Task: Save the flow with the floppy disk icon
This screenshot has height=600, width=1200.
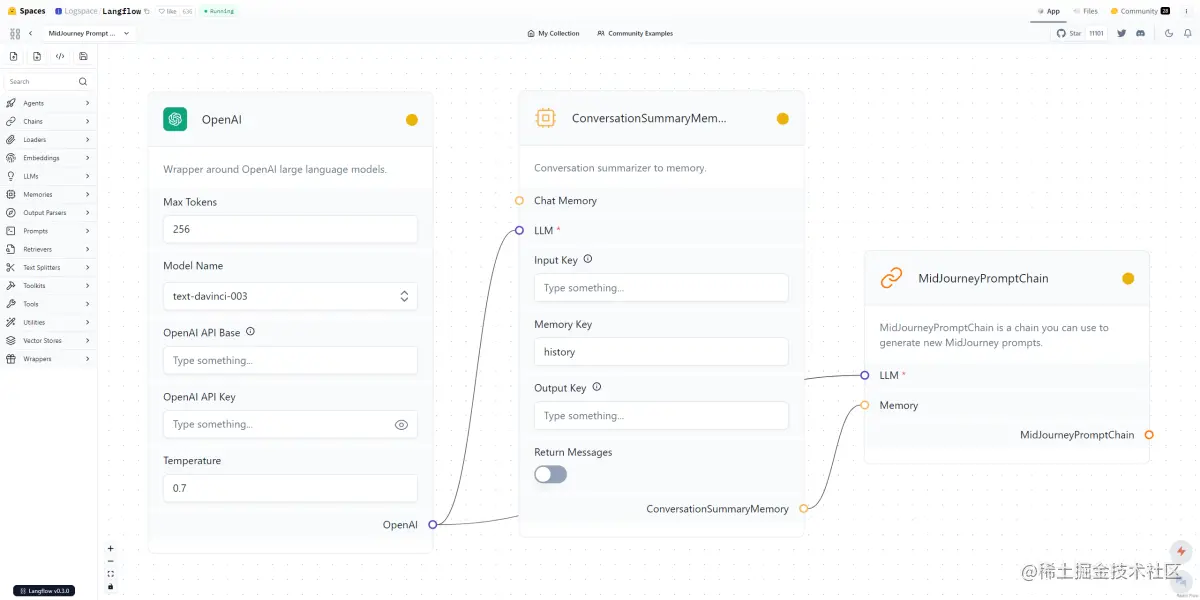Action: click(x=83, y=56)
